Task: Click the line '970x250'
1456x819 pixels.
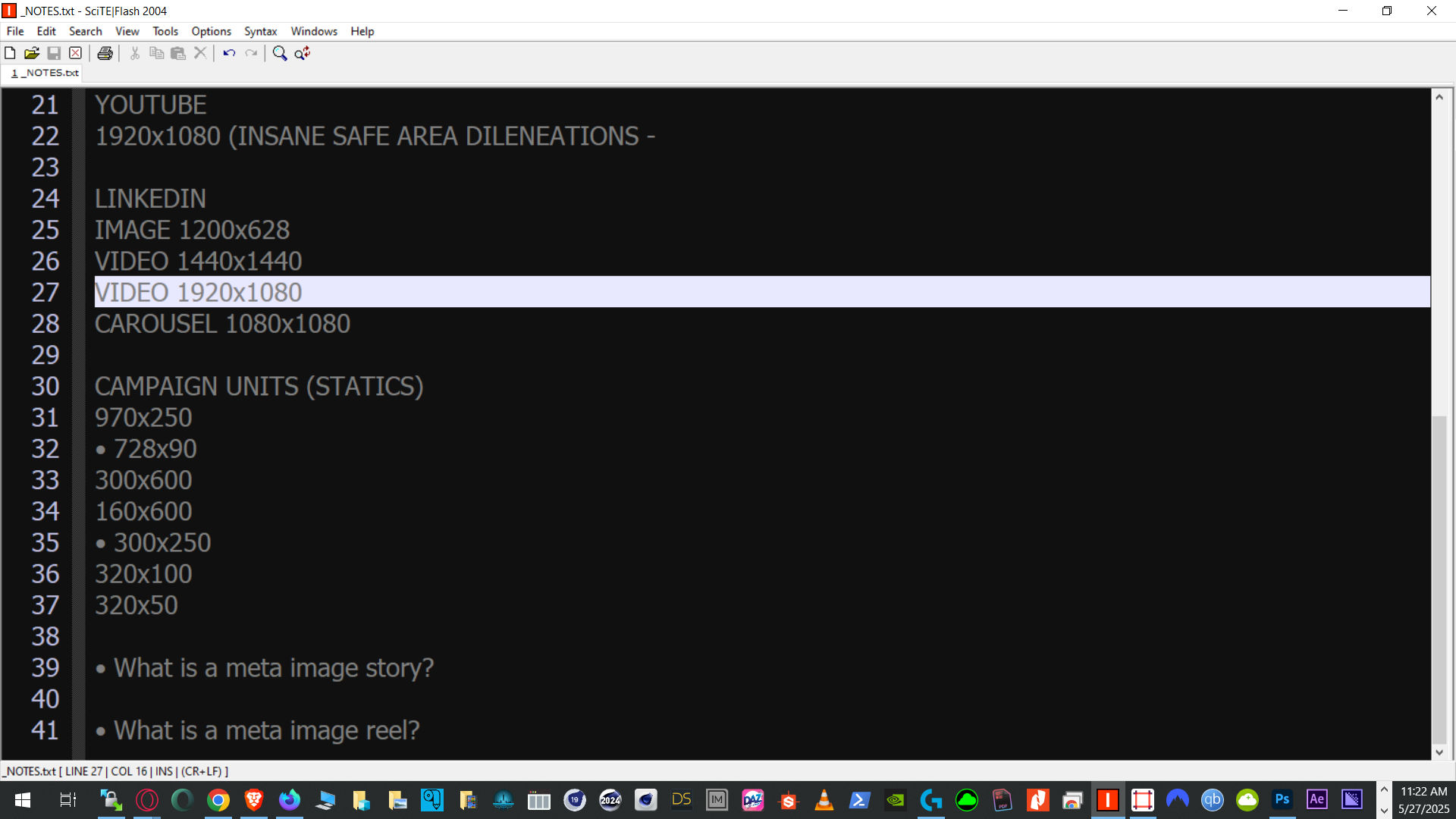Action: click(143, 417)
